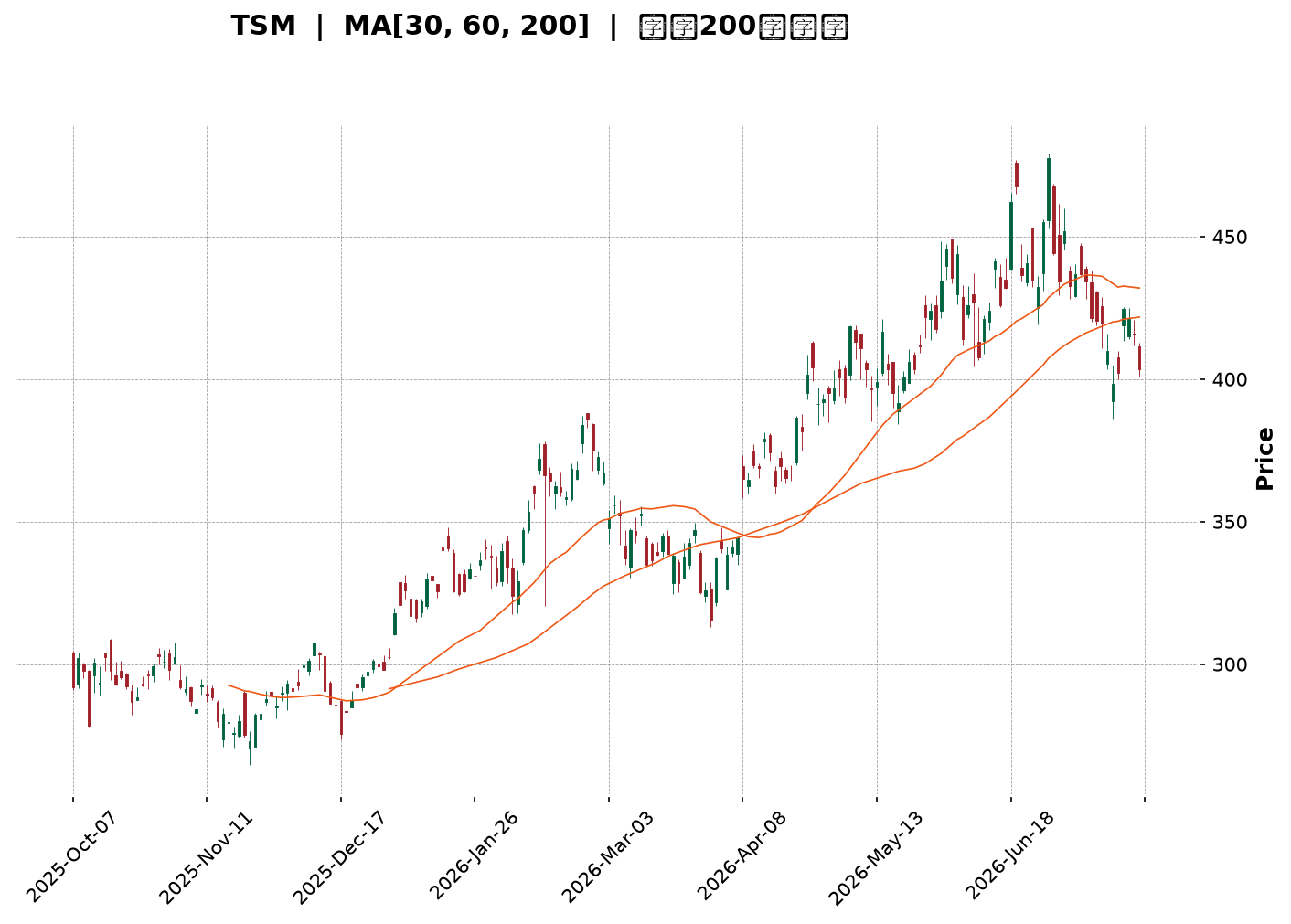The width and height of the screenshot is (1291, 924).
Task: Click the Price axis title
Action: 1264,459
